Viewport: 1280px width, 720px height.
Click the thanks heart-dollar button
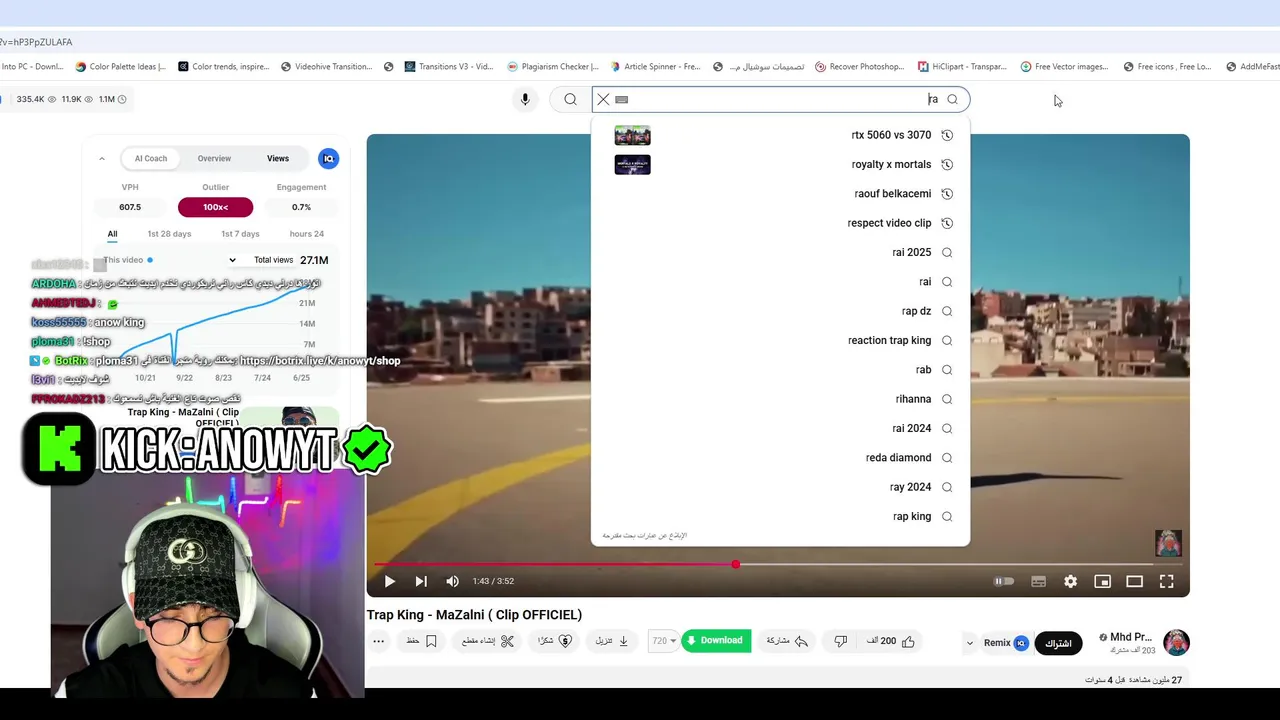[x=555, y=641]
